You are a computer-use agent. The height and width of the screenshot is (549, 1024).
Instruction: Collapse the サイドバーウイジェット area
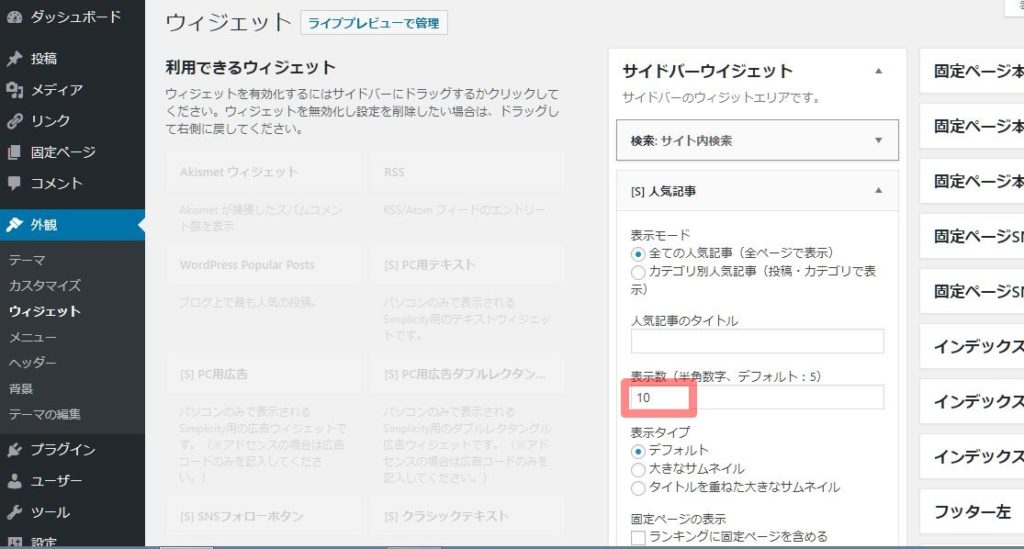878,71
